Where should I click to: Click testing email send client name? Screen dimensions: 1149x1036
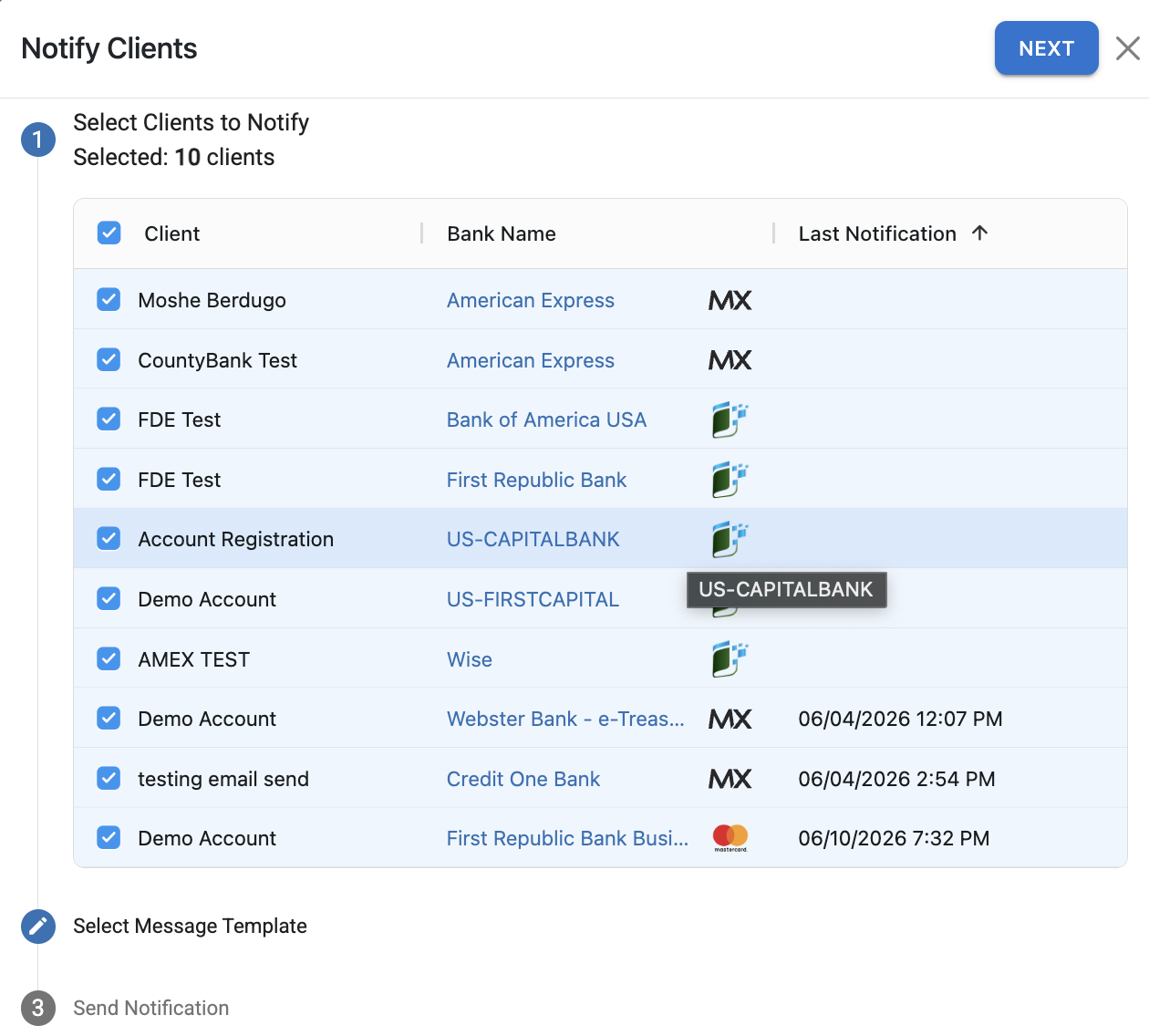click(x=223, y=779)
